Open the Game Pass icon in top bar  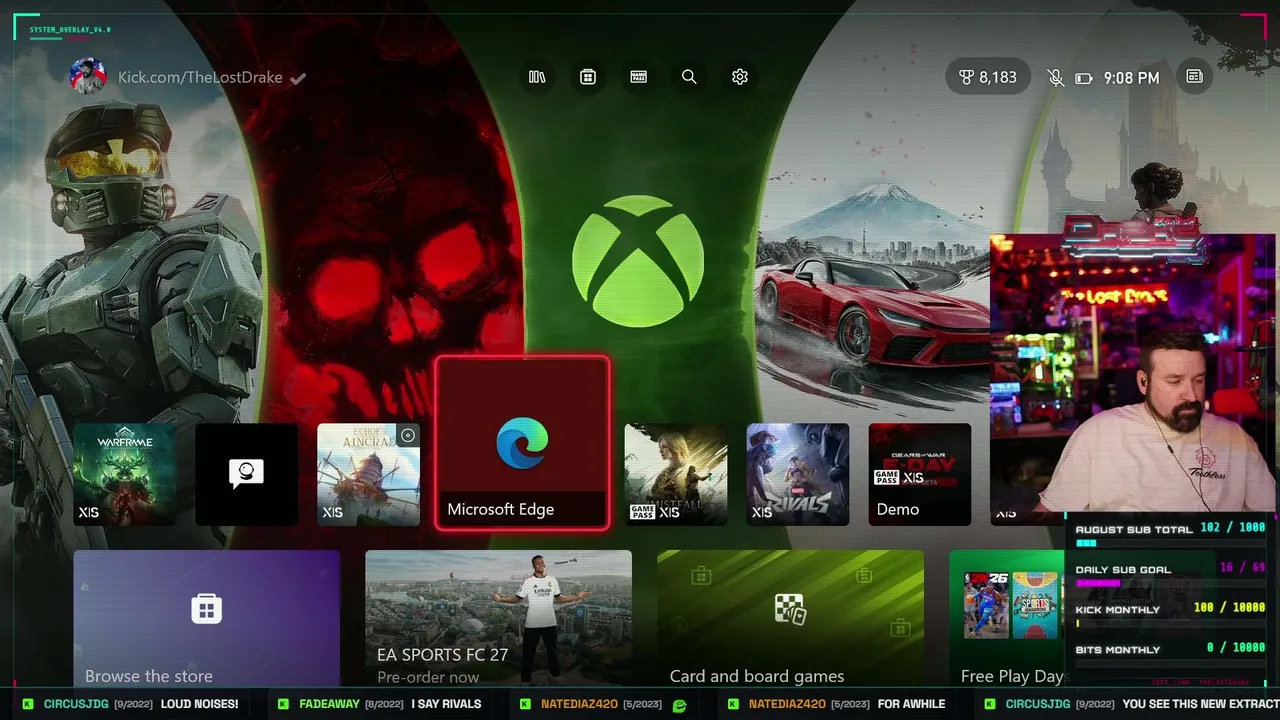639,77
